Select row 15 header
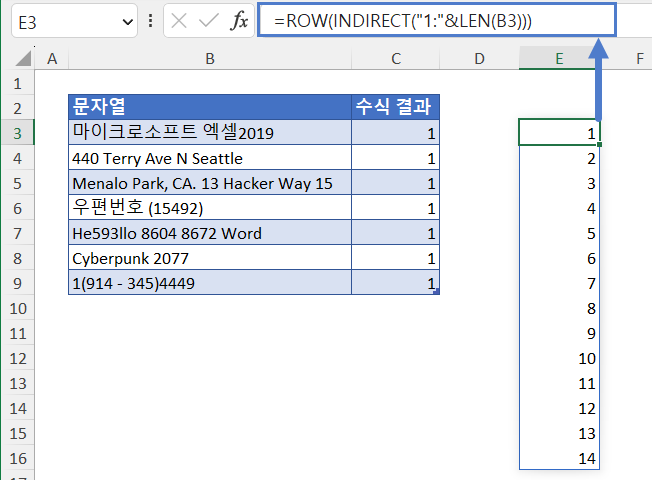 17,433
